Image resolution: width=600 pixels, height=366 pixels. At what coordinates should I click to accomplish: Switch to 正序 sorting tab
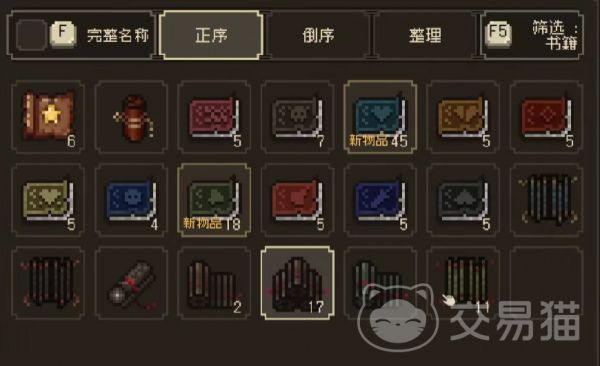click(211, 35)
